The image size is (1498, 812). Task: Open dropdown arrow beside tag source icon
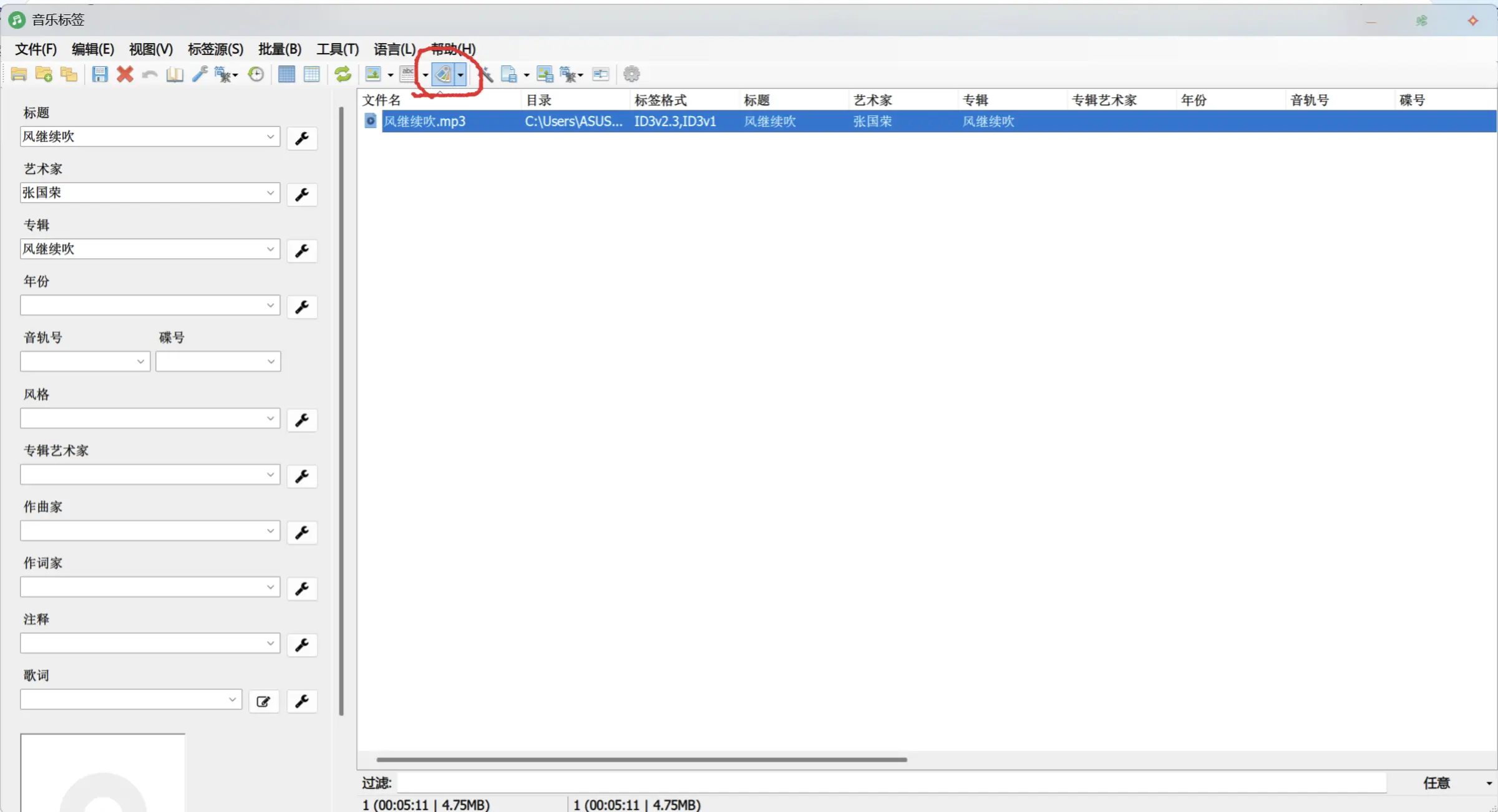click(460, 74)
